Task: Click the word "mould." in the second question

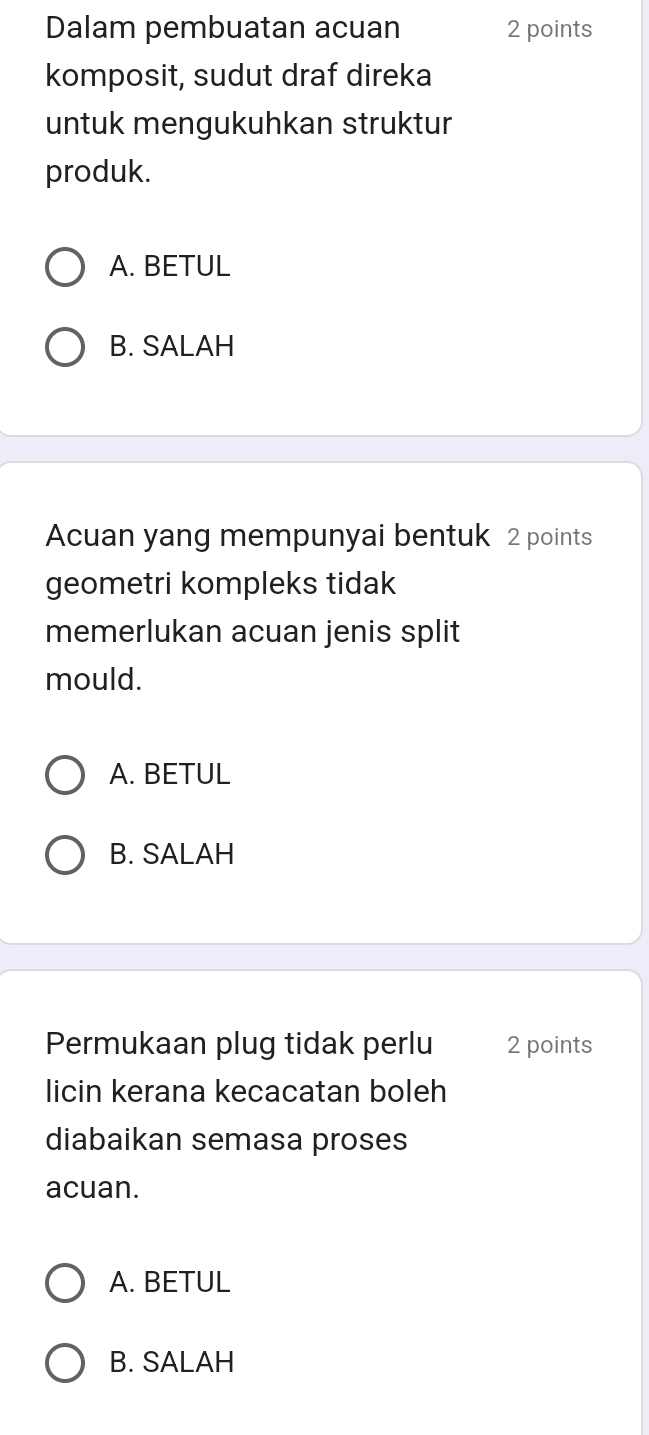Action: click(x=94, y=680)
